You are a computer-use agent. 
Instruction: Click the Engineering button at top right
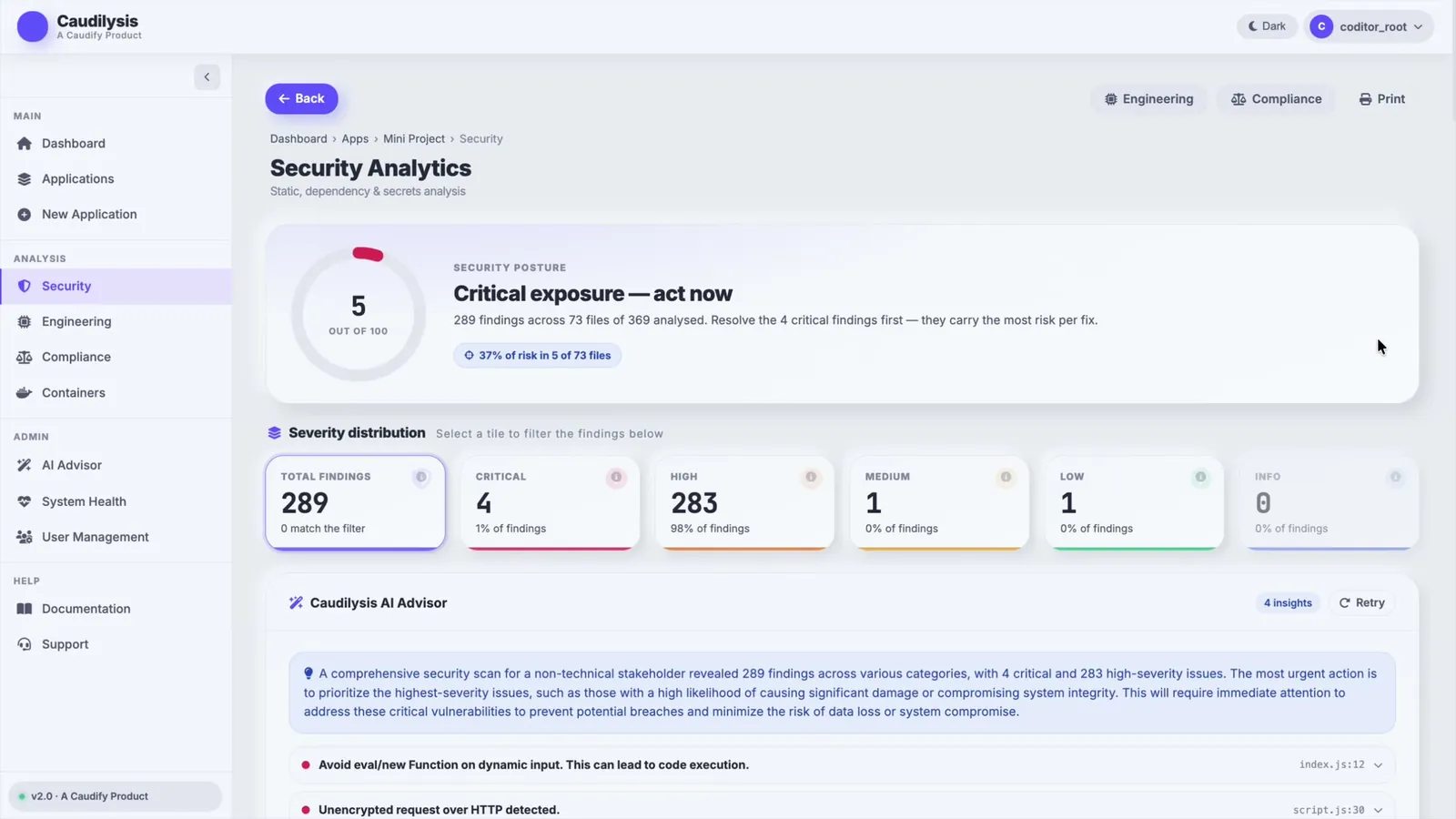coord(1149,99)
